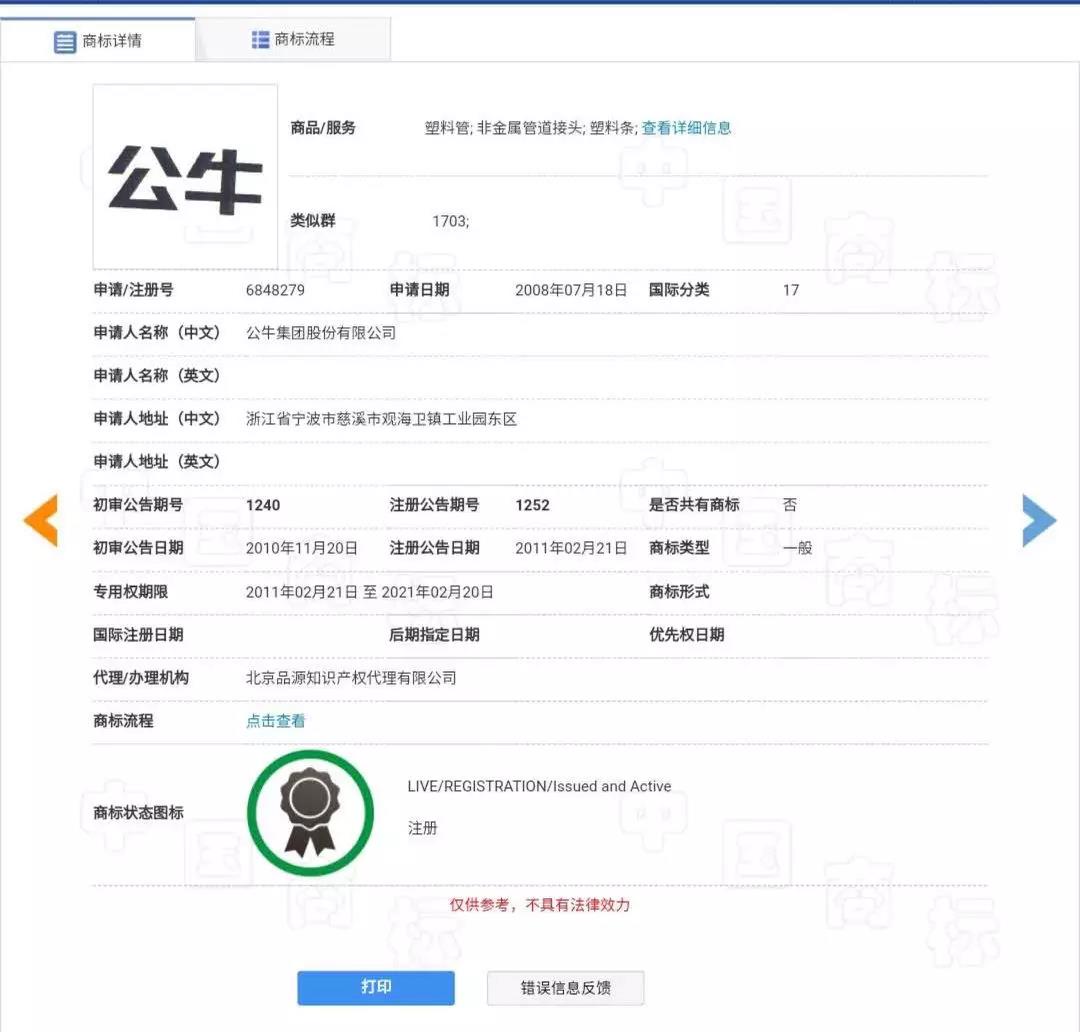Go to previous trademark with orange arrow
1080x1032 pixels.
tap(41, 520)
